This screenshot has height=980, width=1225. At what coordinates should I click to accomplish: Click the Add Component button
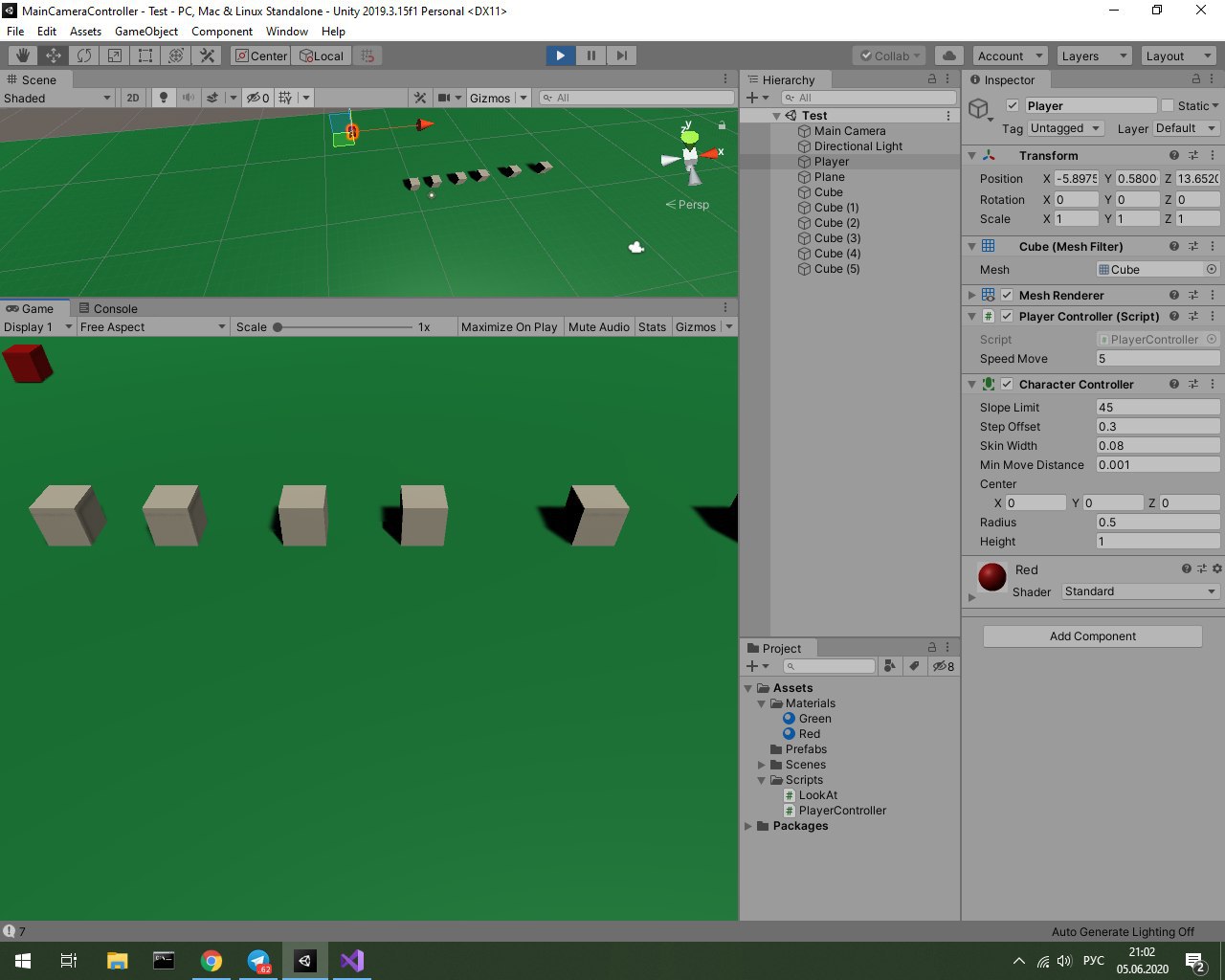(1092, 636)
